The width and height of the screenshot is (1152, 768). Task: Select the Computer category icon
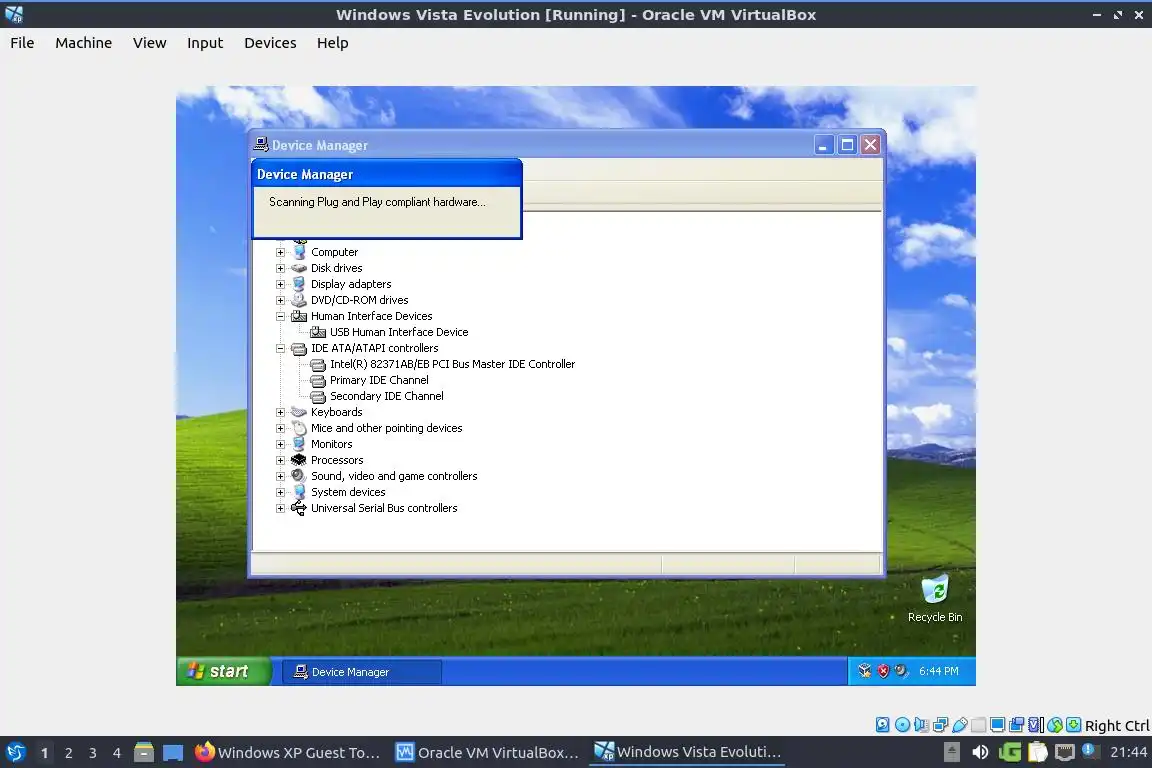(299, 252)
